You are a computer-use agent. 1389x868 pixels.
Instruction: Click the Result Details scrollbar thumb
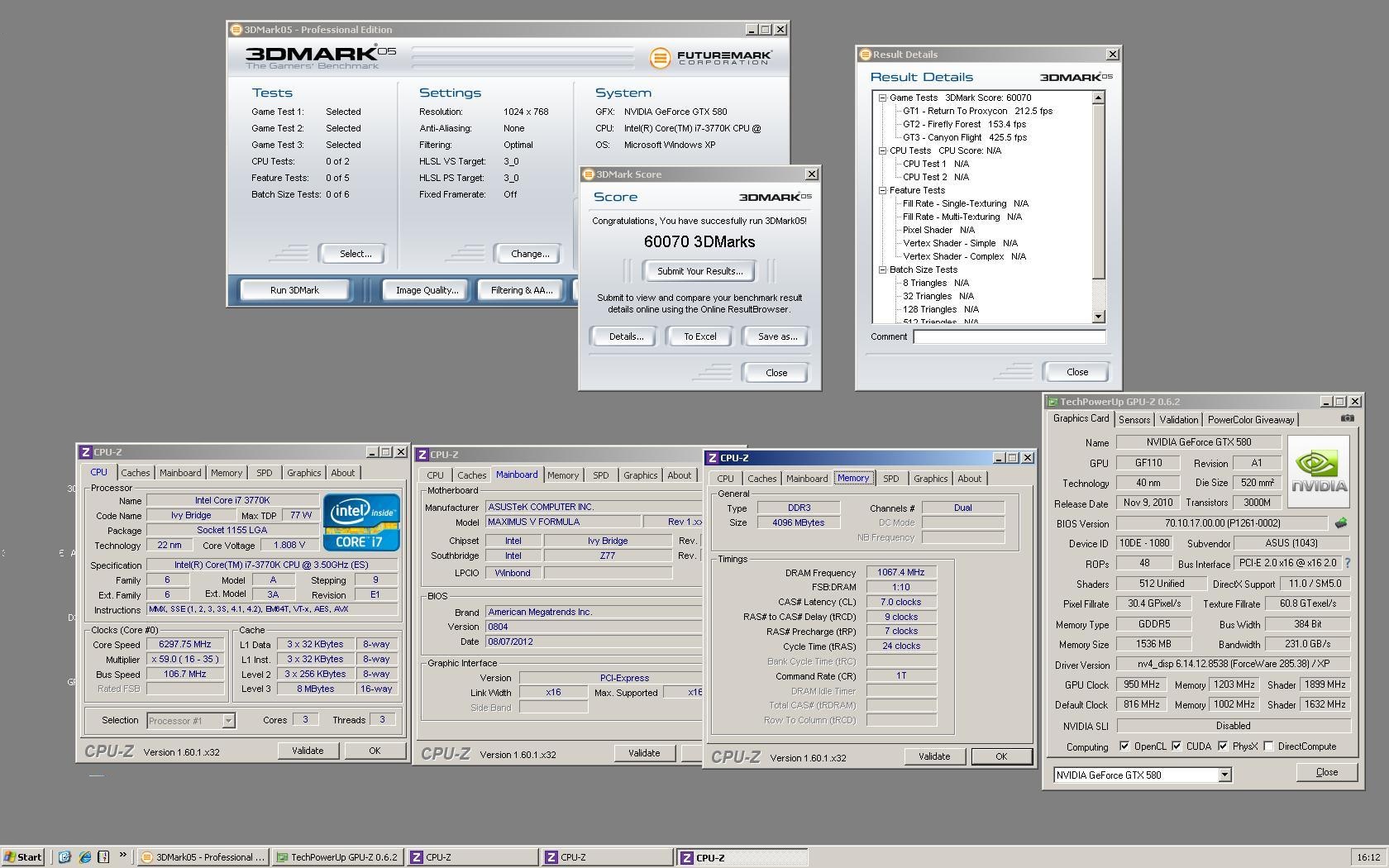1098,191
